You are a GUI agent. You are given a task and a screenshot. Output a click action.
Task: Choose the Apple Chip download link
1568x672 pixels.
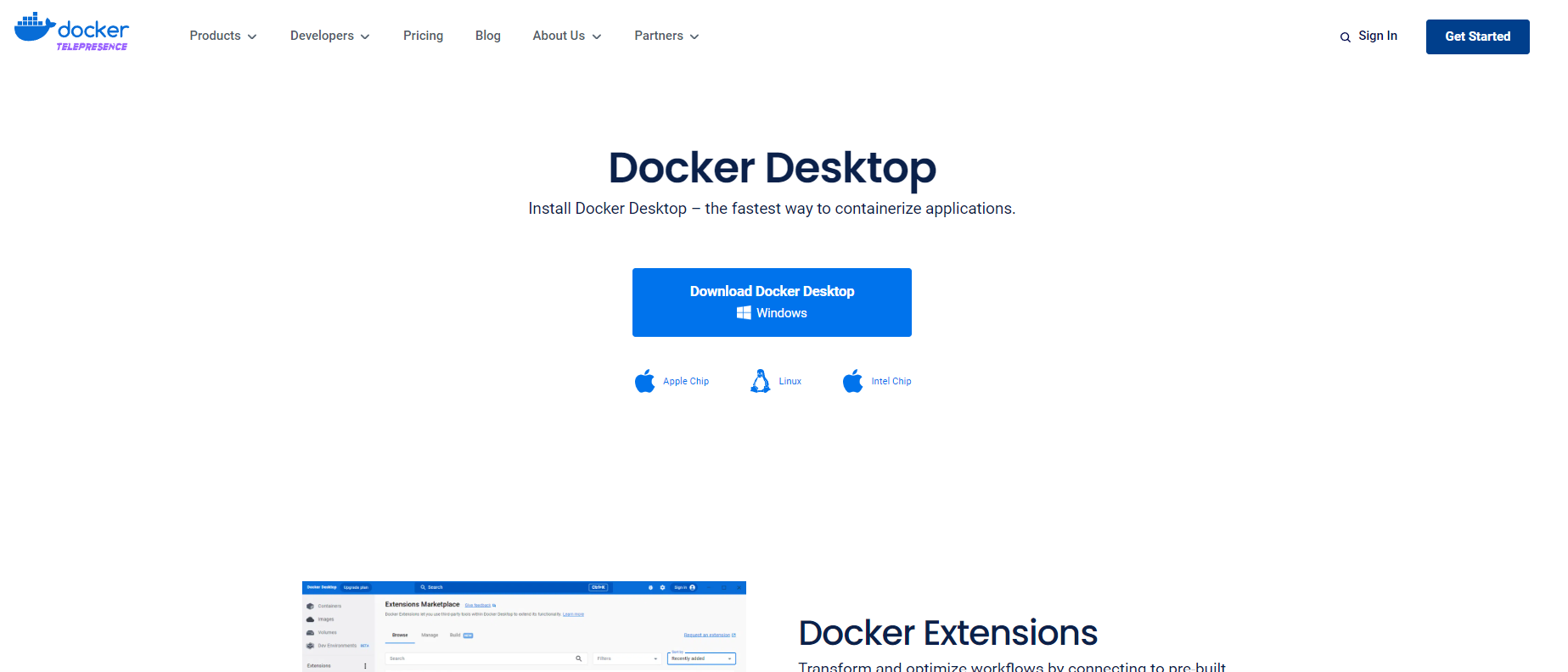686,382
